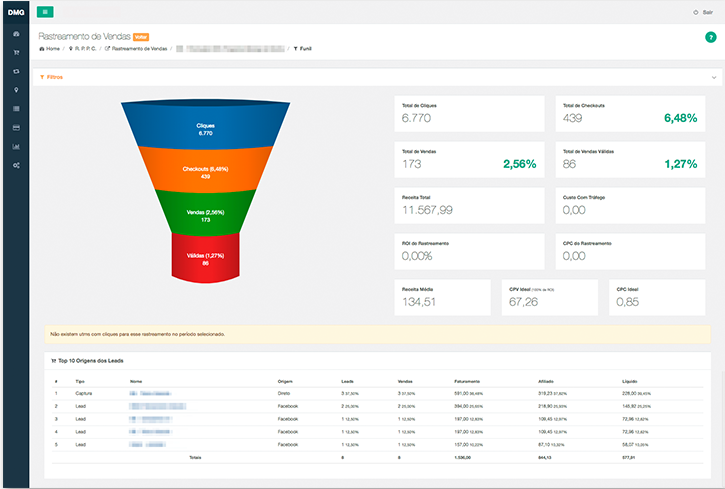Click the orange Checkouts funnel segment

pos(205,172)
